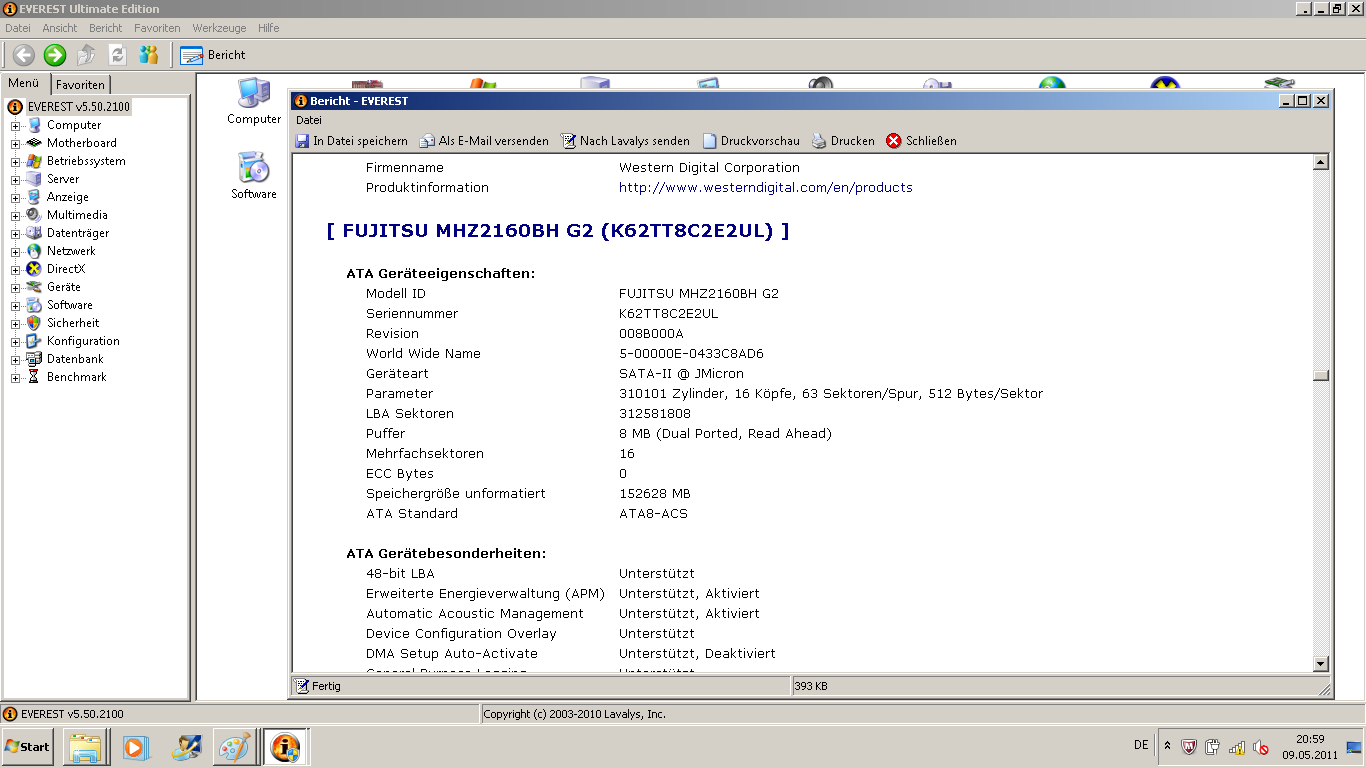This screenshot has height=768, width=1366.
Task: Click the Refresh toolbar icon
Action: coord(118,55)
